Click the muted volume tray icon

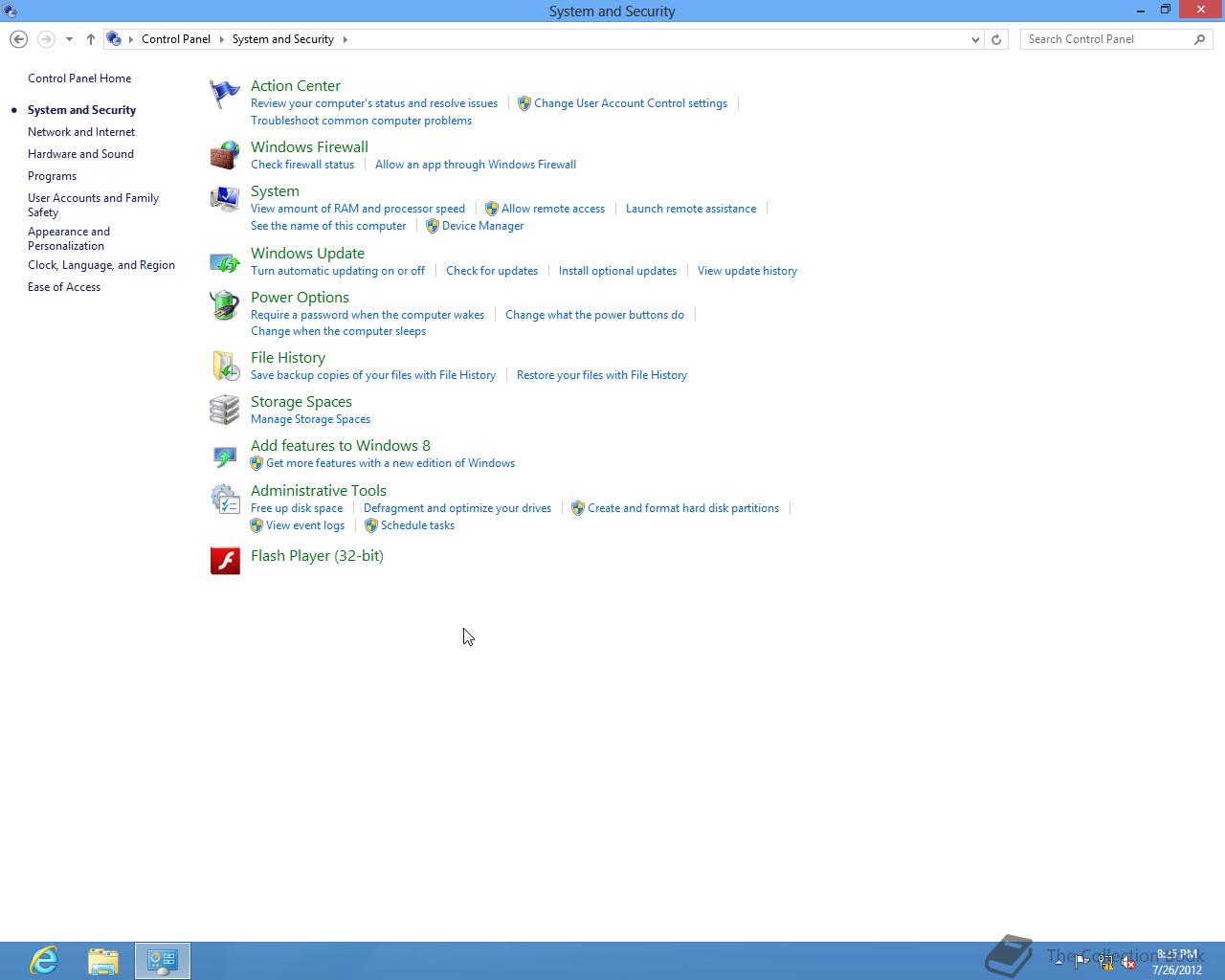pos(1129,963)
